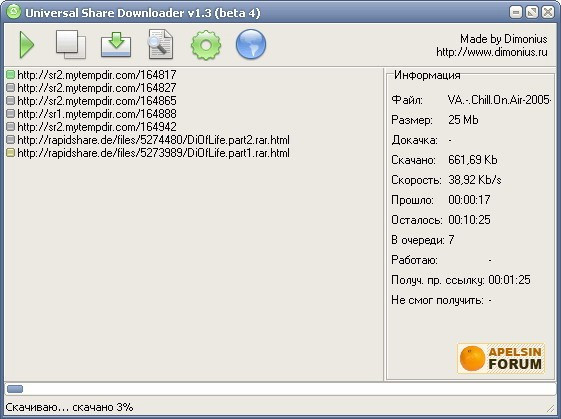The width and height of the screenshot is (561, 419).
Task: Minimize the Universal Share Downloader window
Action: tap(516, 13)
